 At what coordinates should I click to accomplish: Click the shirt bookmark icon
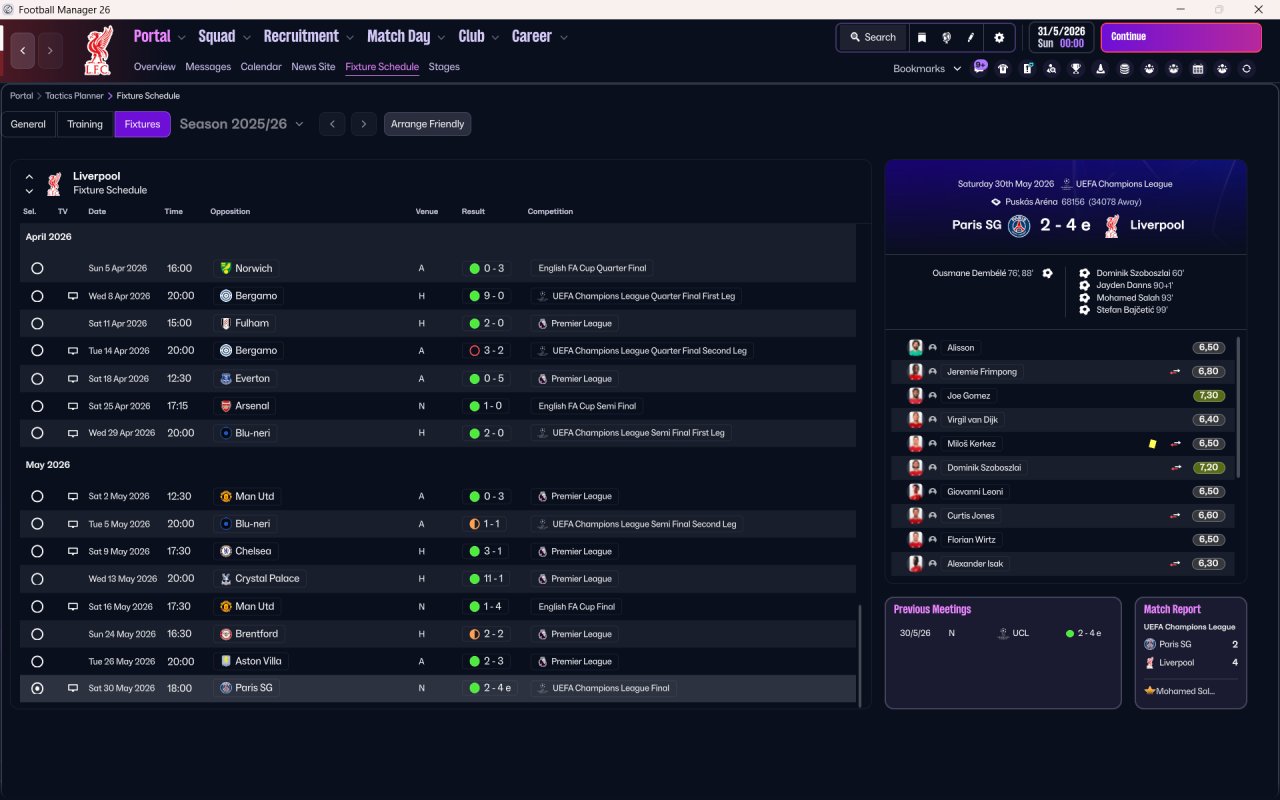coord(1003,69)
